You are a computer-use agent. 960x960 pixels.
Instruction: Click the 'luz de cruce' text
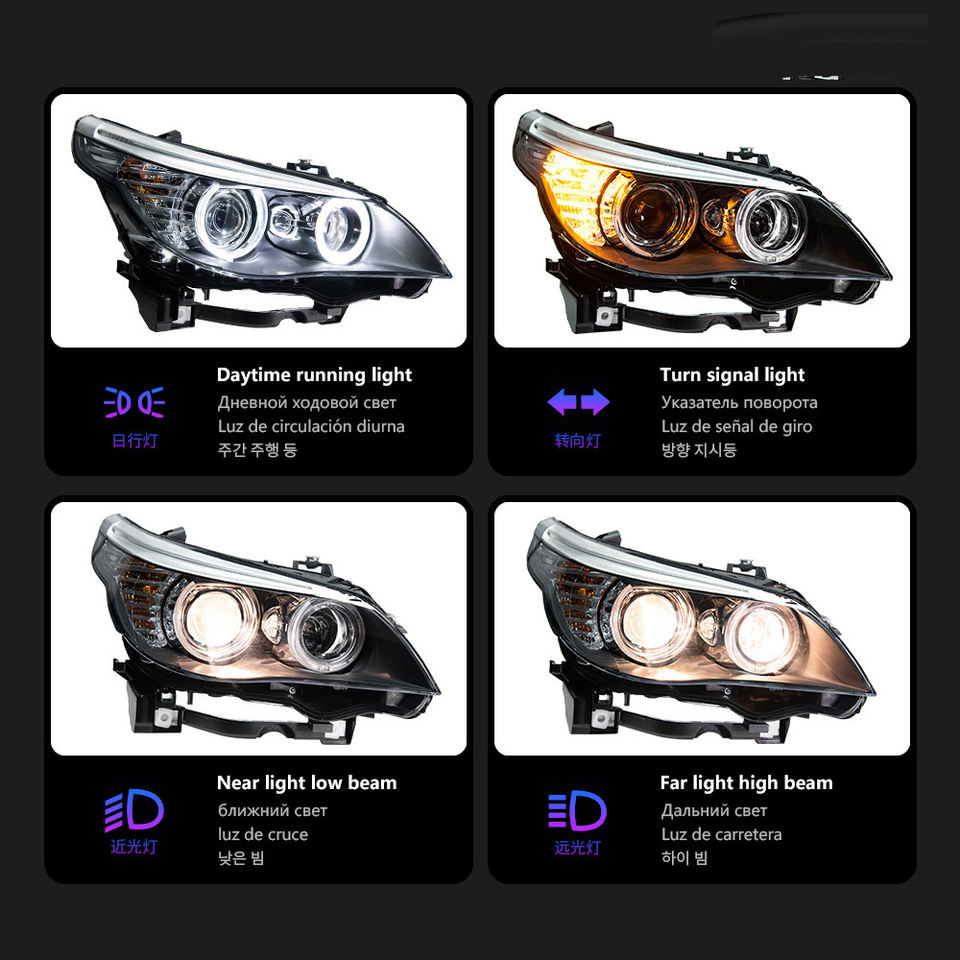[x=263, y=834]
